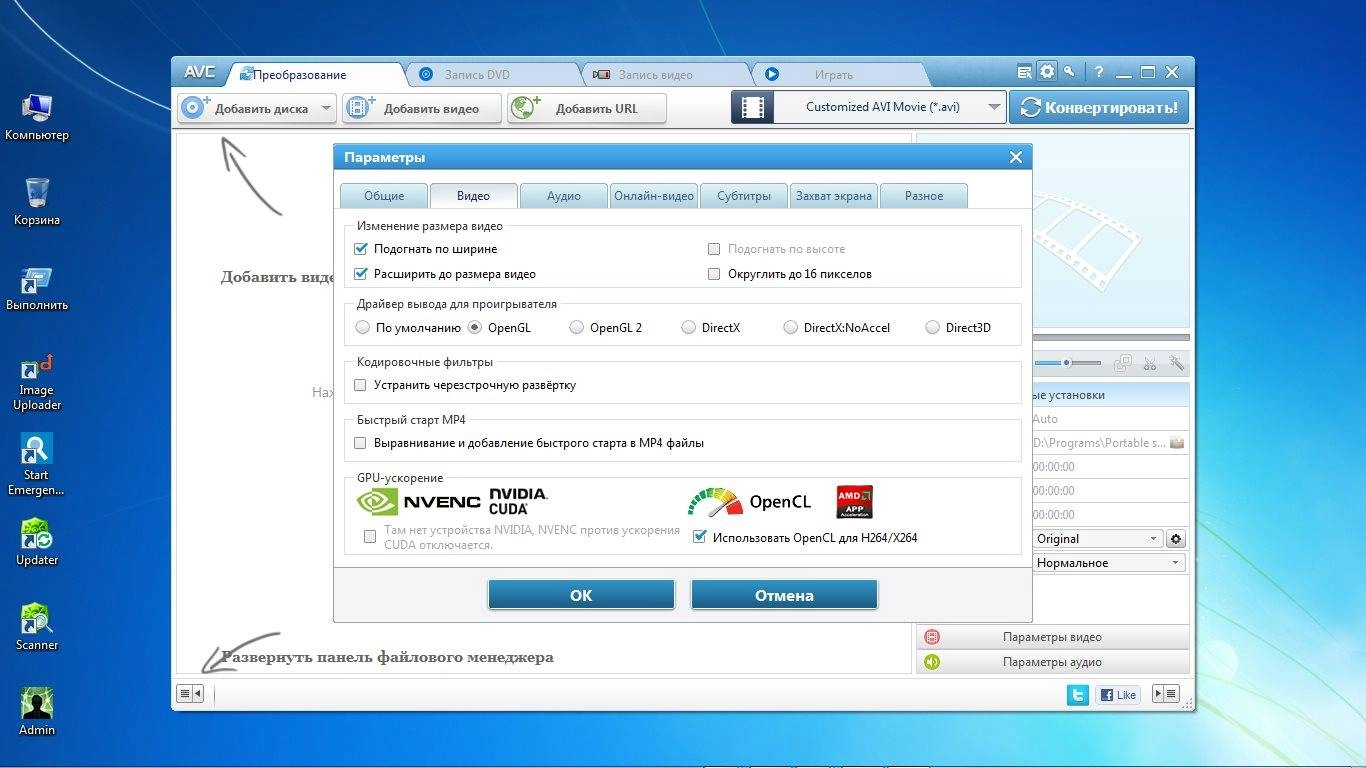Click the merge clips icon in preview toolbar
The width and height of the screenshot is (1366, 768).
pyautogui.click(x=1123, y=363)
